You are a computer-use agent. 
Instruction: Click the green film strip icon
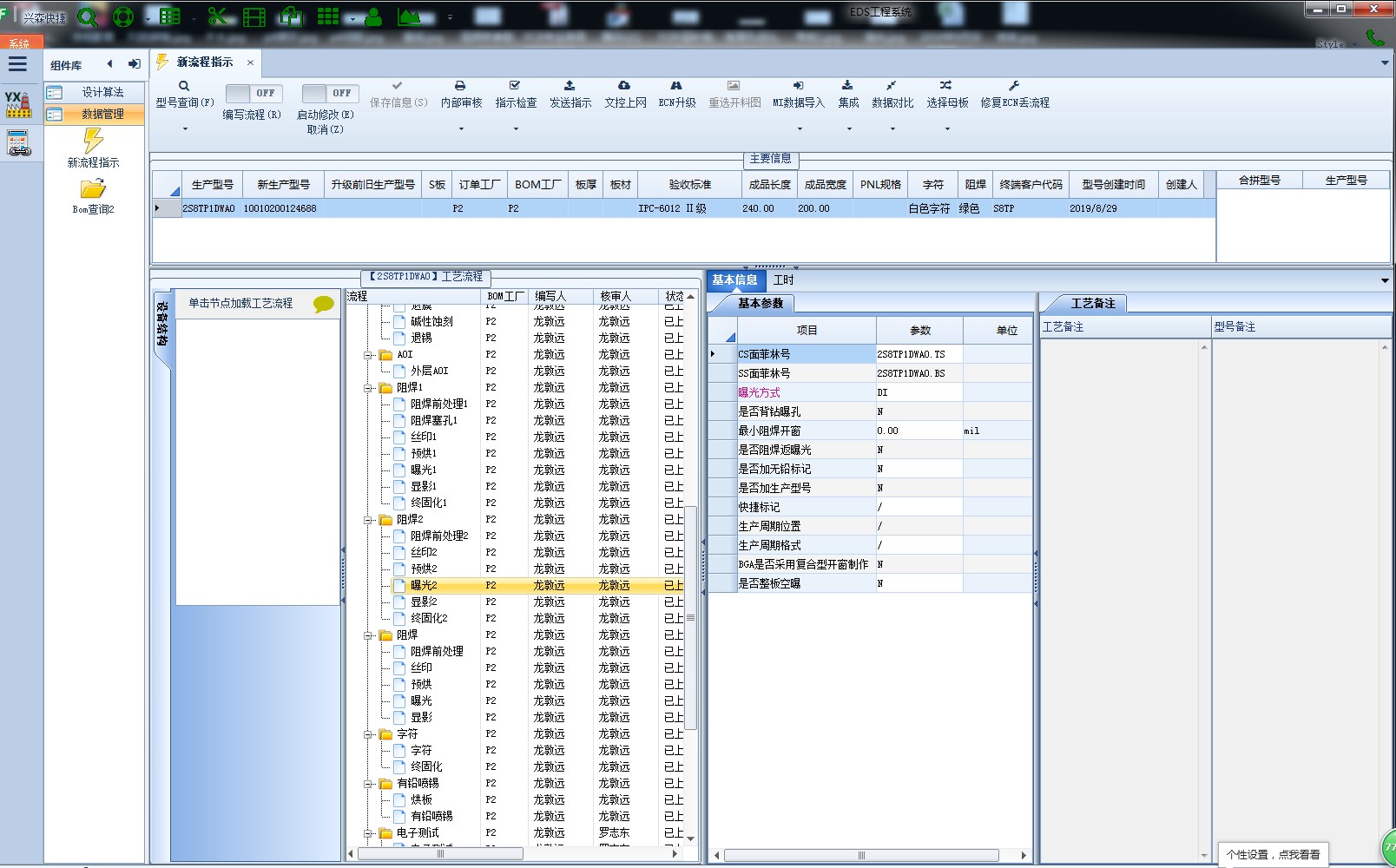tap(254, 16)
